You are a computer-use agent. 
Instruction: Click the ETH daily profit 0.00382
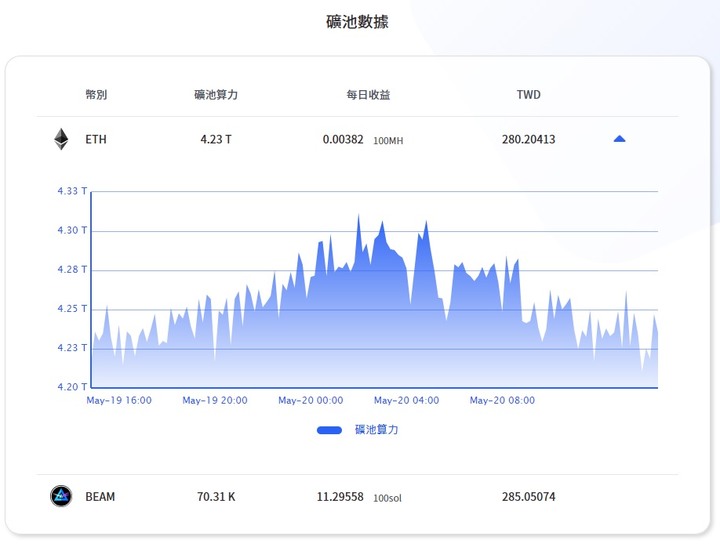pyautogui.click(x=343, y=139)
